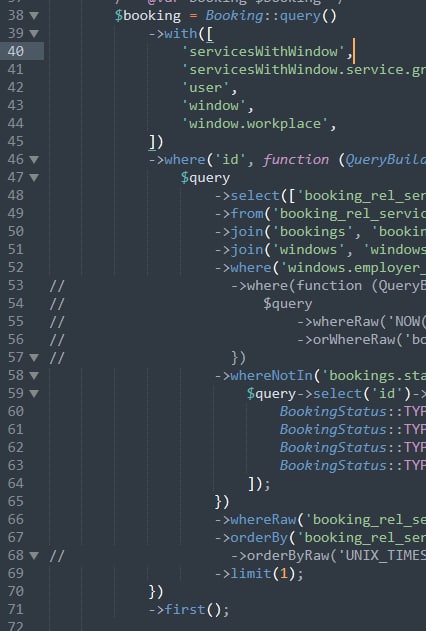Click gutter line number 45
This screenshot has height=631, width=426.
point(16,142)
